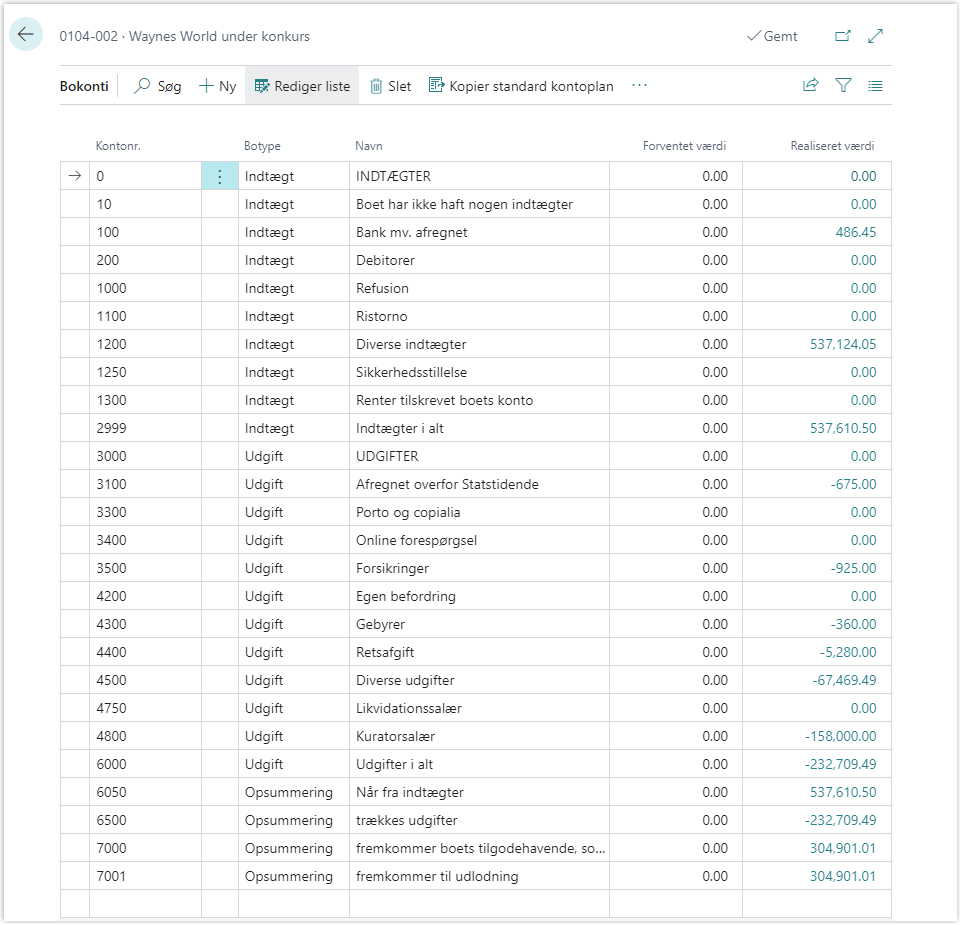Open the Søg search action
The height and width of the screenshot is (925, 961).
(x=158, y=86)
